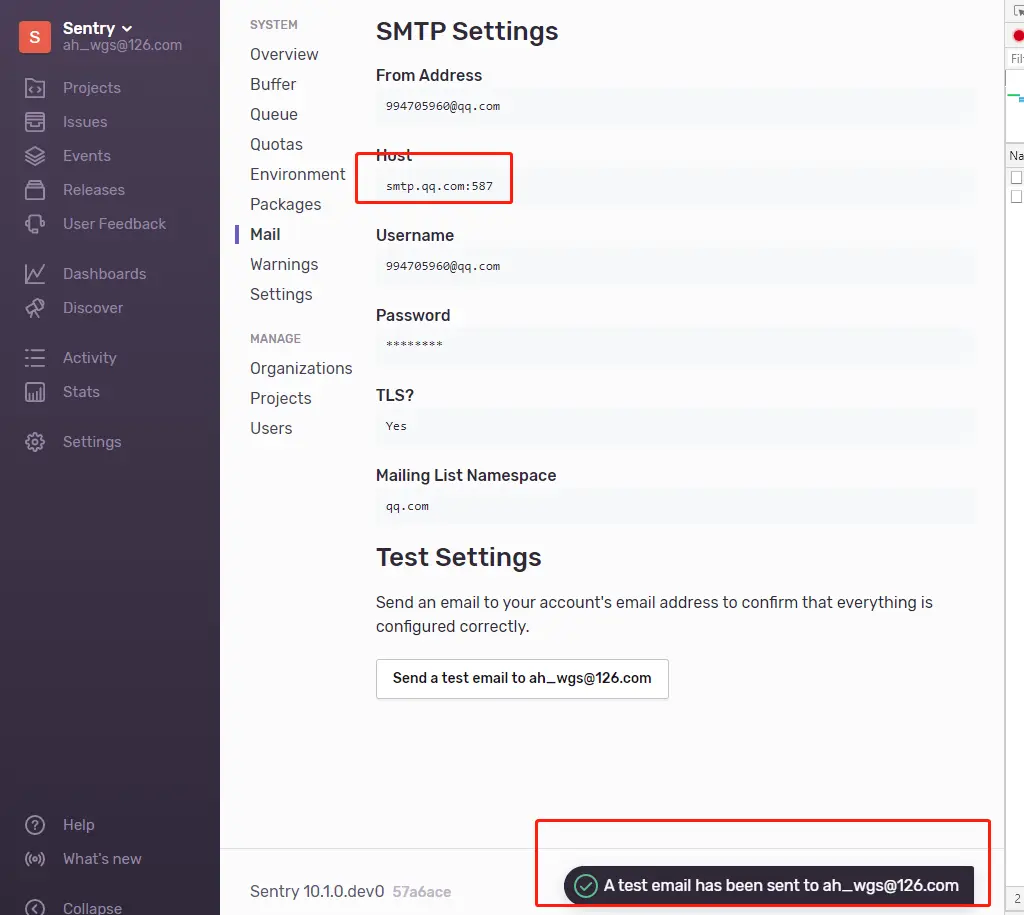Open User Feedback in the sidebar
This screenshot has width=1024, height=915.
pos(114,223)
